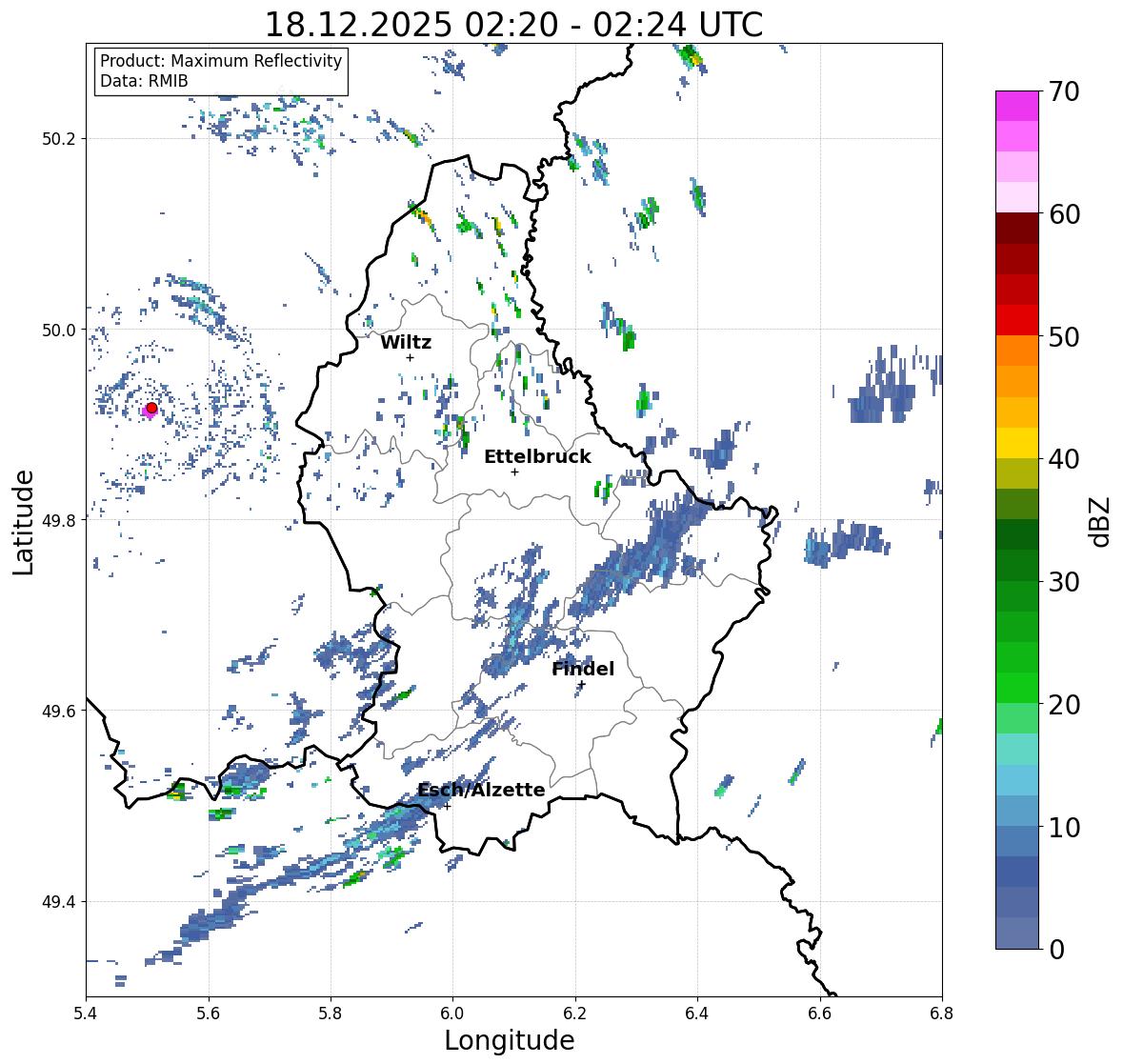Click the bright green band near 20 dBZ
The image size is (1123, 1064).
[x=1017, y=688]
